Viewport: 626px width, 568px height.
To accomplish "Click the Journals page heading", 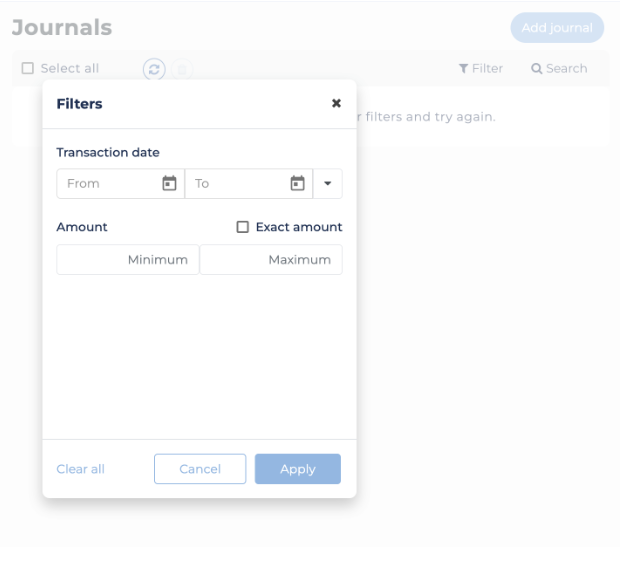I will [x=62, y=28].
